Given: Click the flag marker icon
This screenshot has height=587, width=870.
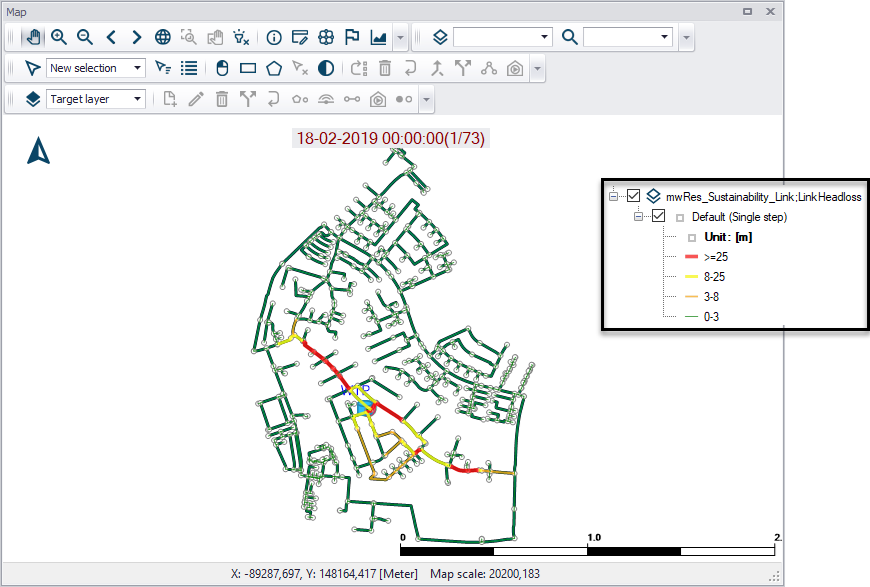Looking at the screenshot, I should pos(352,37).
